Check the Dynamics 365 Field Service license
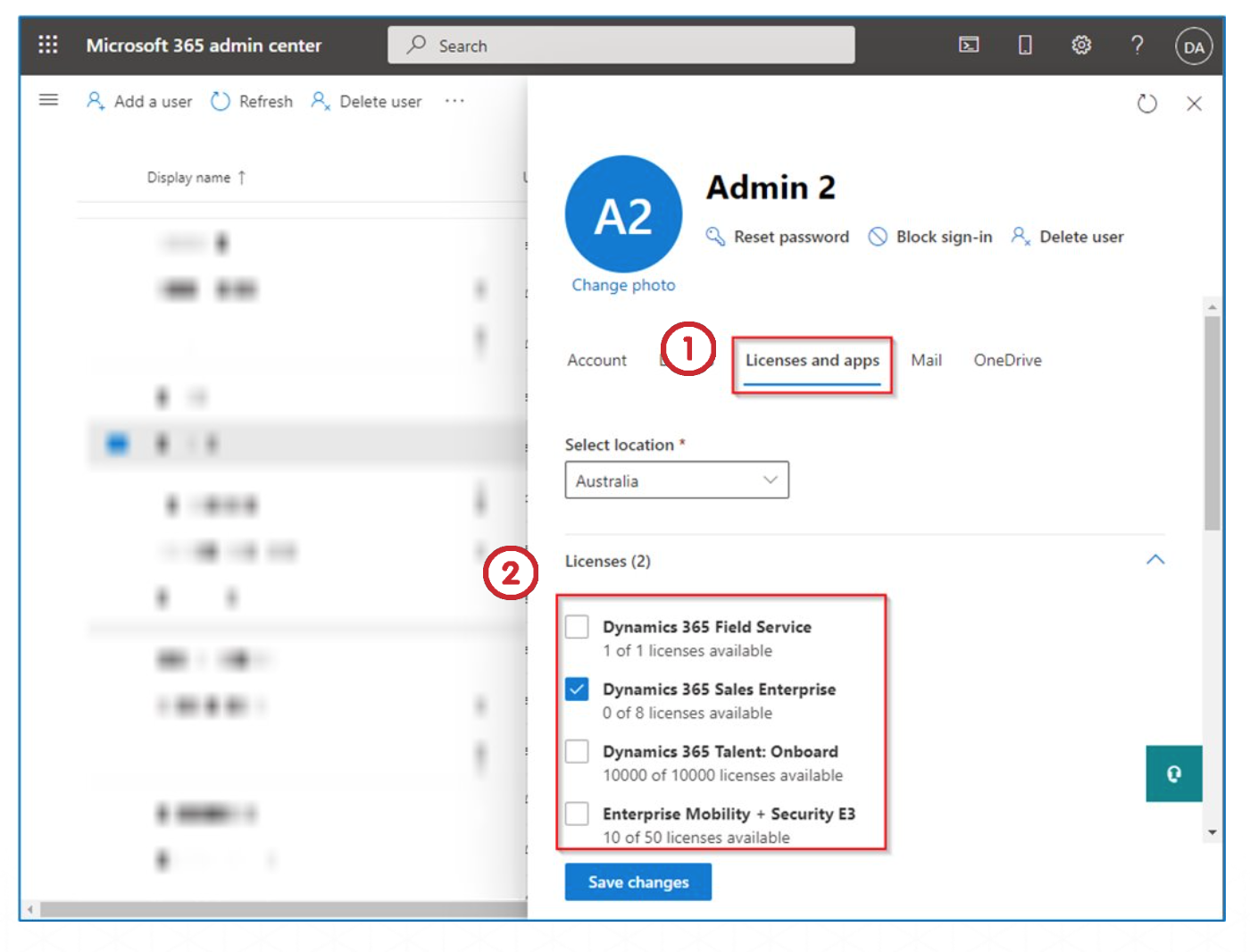The width and height of the screenshot is (1250, 952). (578, 627)
